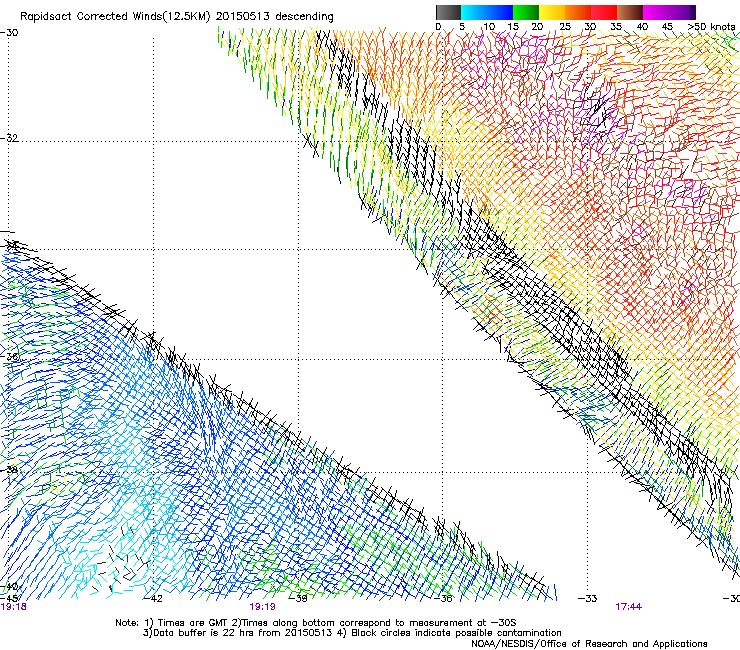The image size is (740, 650).
Task: Click the '-40' latitude axis label
Action: [9, 587]
